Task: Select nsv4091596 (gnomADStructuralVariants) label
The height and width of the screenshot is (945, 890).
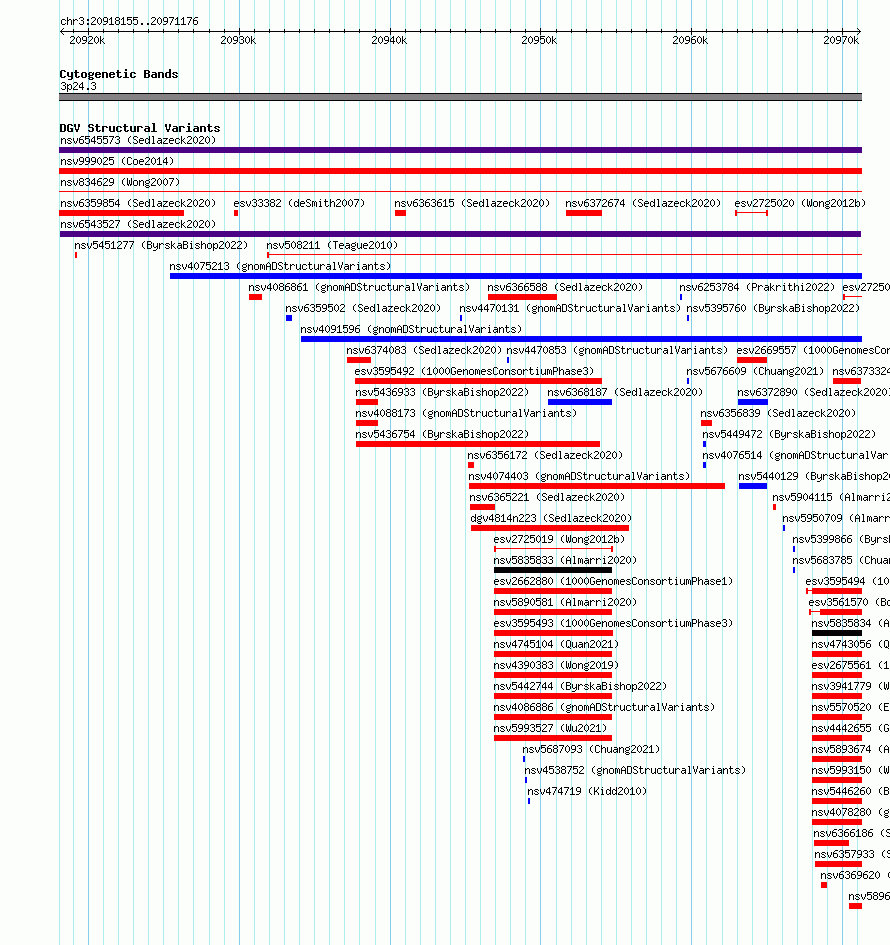Action: [x=412, y=330]
